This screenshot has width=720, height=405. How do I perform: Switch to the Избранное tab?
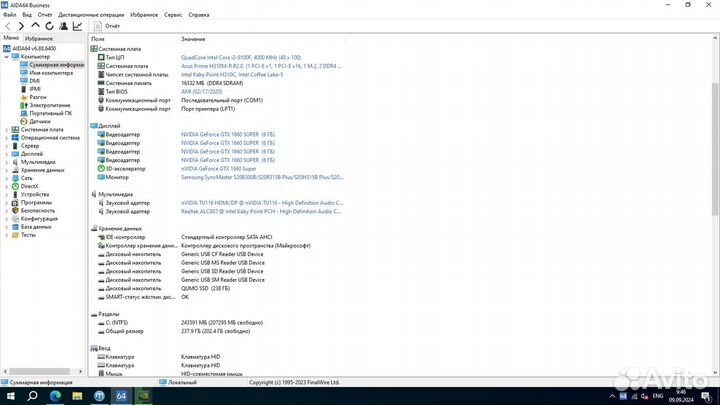coord(38,38)
